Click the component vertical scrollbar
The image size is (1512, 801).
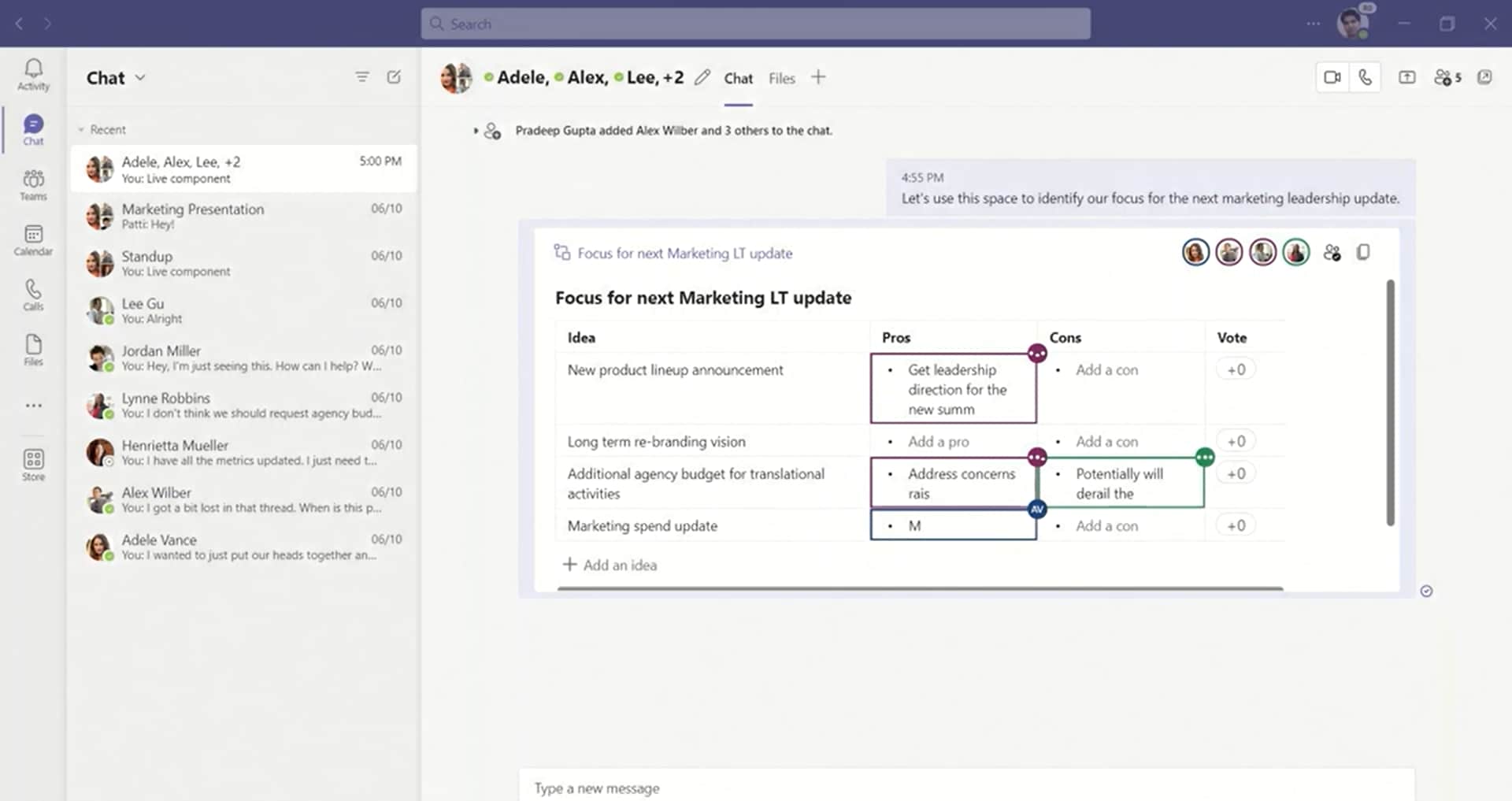1390,402
